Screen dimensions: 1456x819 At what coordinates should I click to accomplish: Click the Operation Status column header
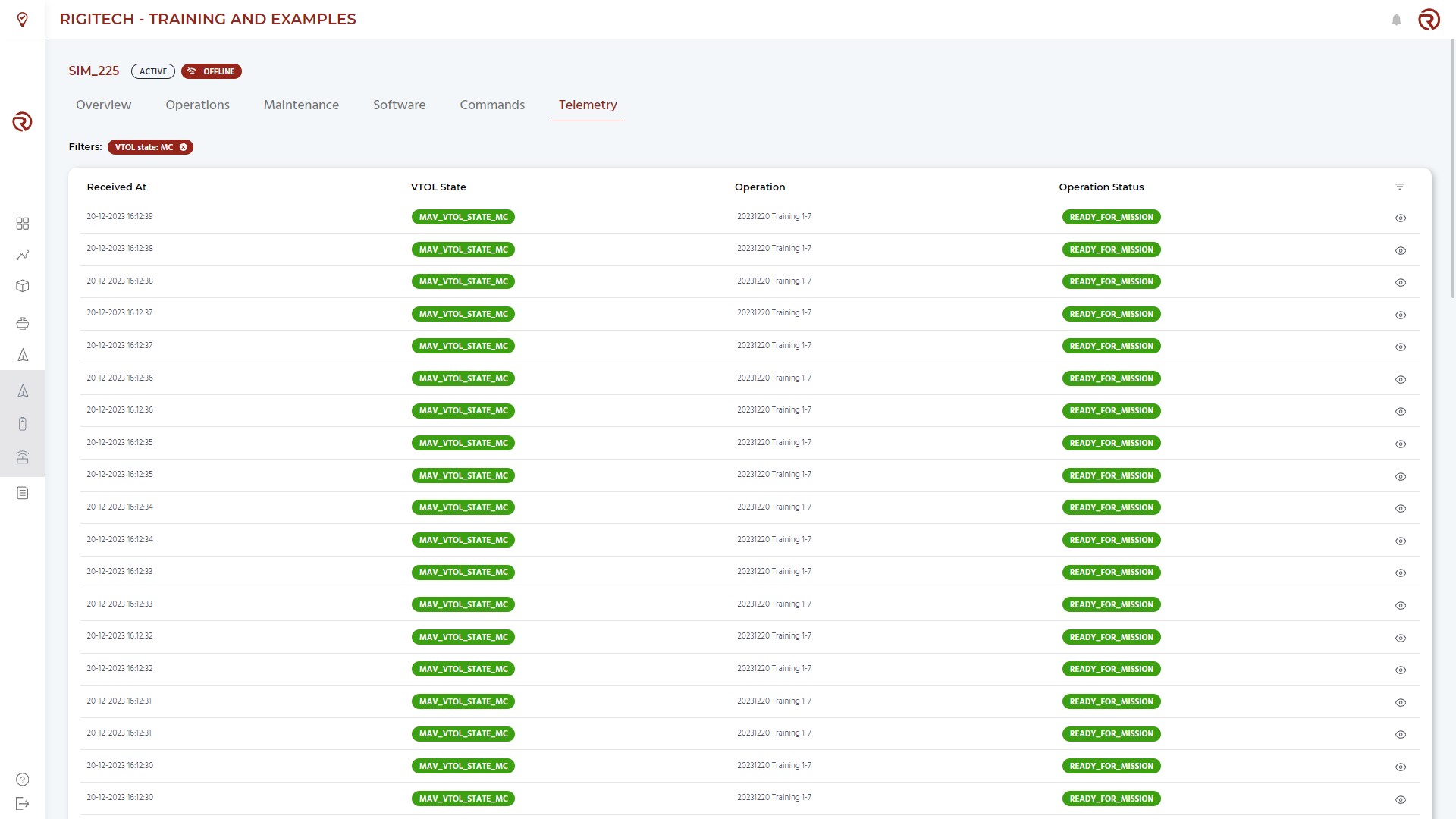pos(1101,187)
